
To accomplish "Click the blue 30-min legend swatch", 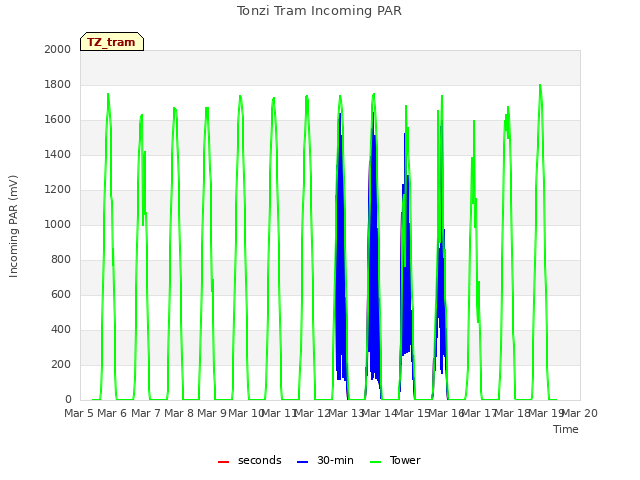I will tap(302, 462).
